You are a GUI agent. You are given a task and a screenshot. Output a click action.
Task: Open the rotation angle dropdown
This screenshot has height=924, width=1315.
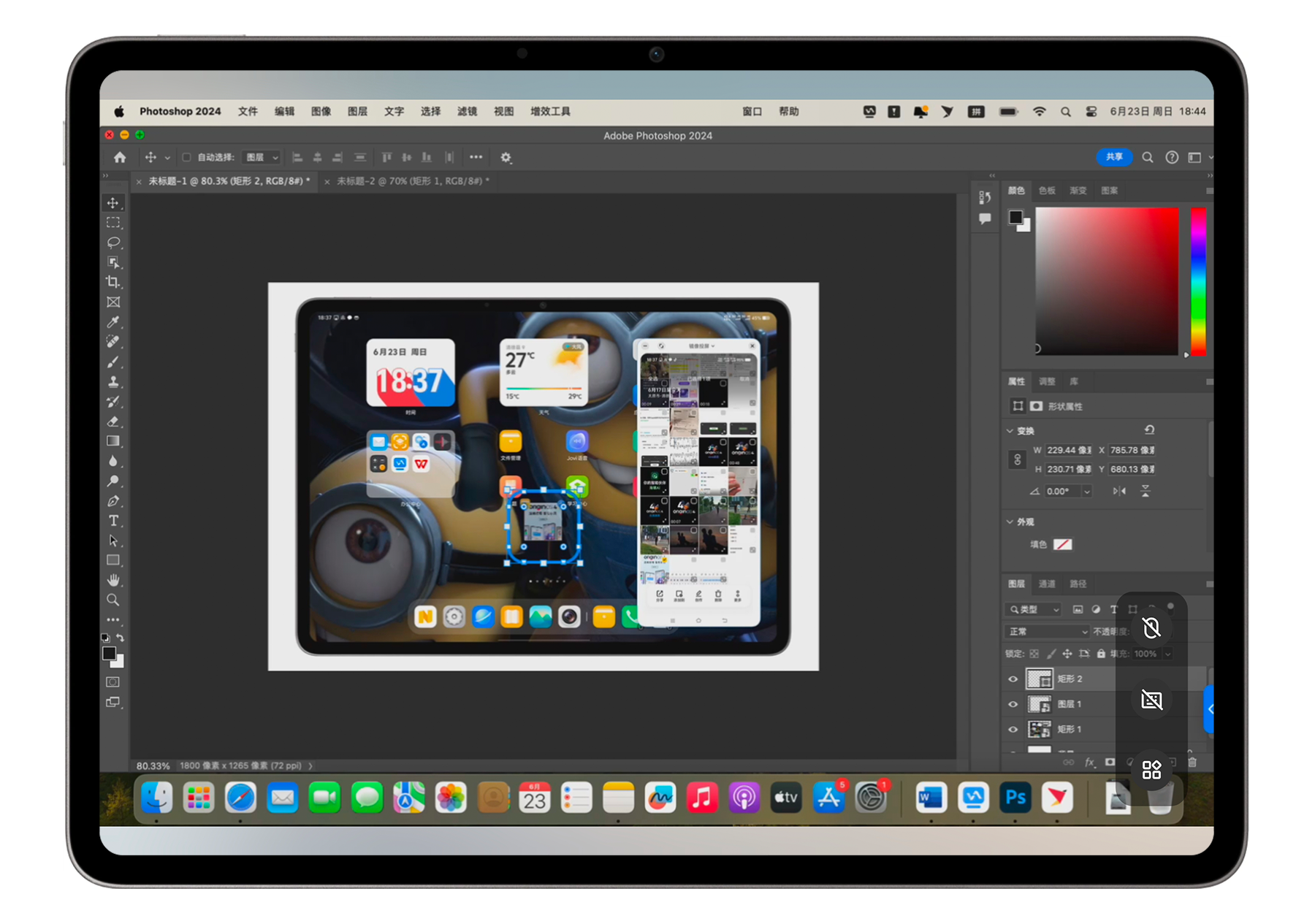tap(1087, 492)
